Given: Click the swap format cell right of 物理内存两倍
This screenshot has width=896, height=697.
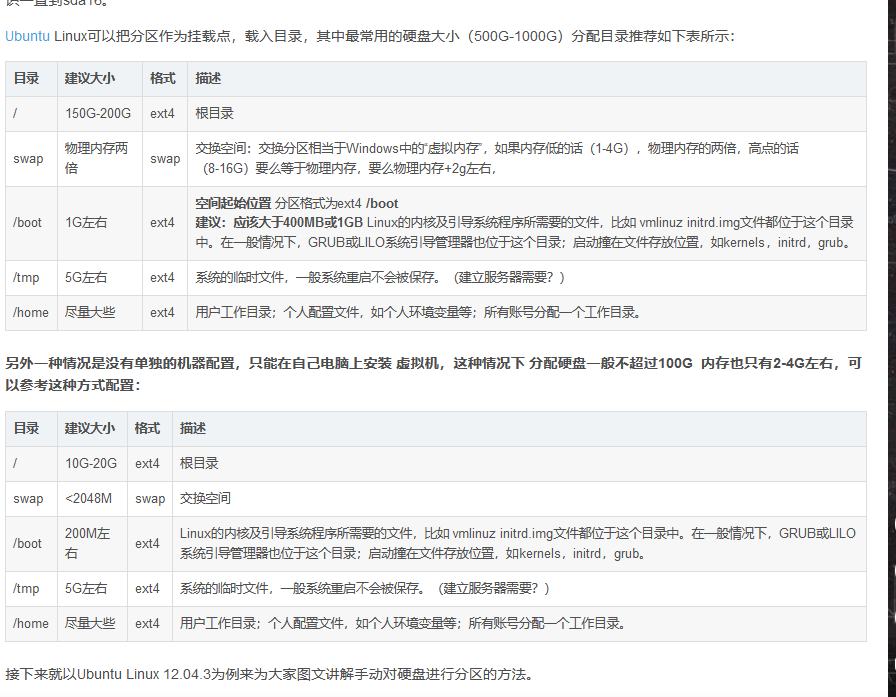Looking at the screenshot, I should [x=165, y=159].
